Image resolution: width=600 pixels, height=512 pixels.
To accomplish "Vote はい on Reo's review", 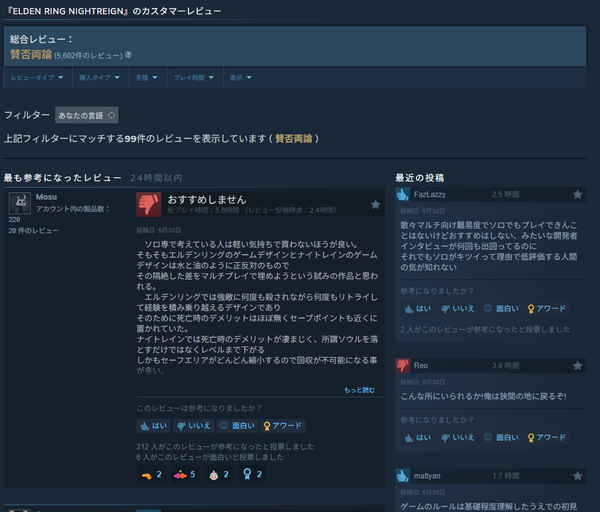I will [418, 437].
